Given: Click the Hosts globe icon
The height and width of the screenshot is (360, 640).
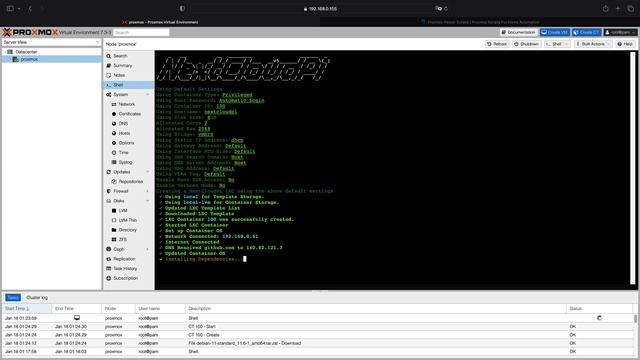Looking at the screenshot, I should pyautogui.click(x=114, y=133).
